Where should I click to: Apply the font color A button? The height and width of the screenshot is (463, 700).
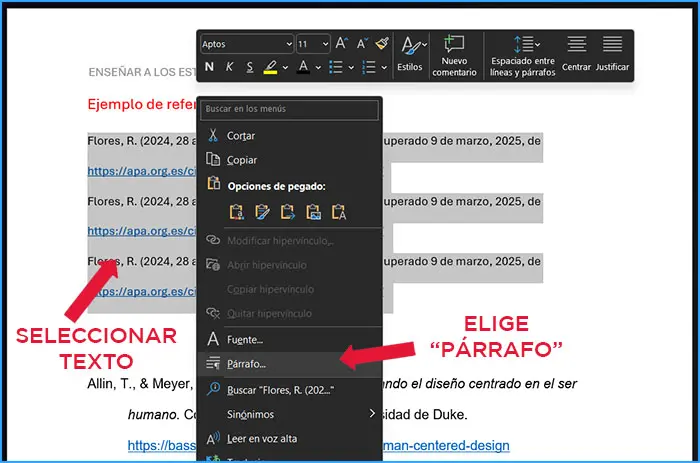click(x=304, y=67)
